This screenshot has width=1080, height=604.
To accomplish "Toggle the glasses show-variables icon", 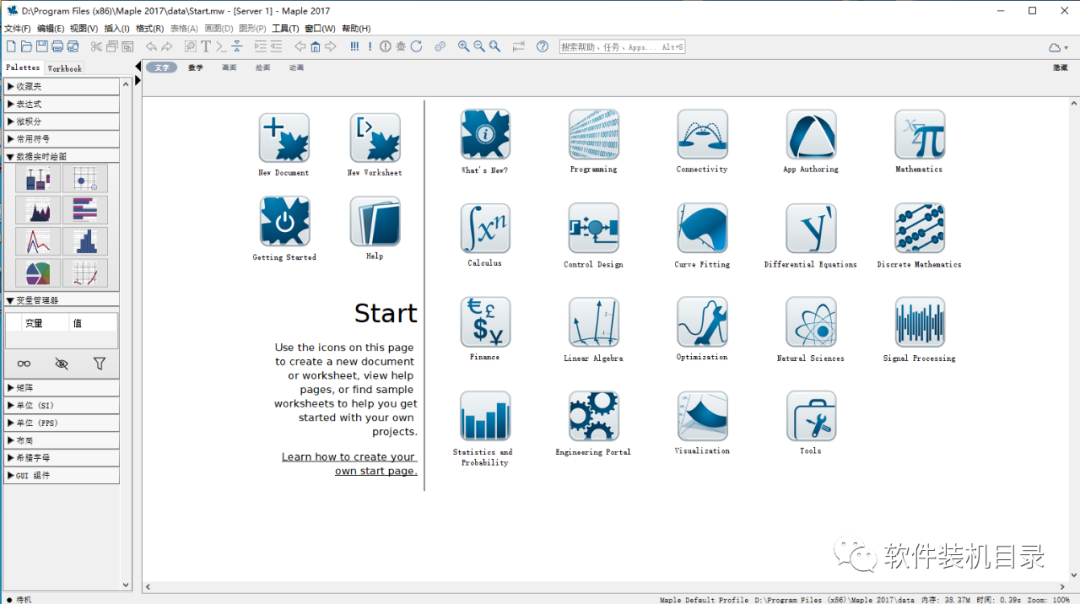I will click(24, 364).
